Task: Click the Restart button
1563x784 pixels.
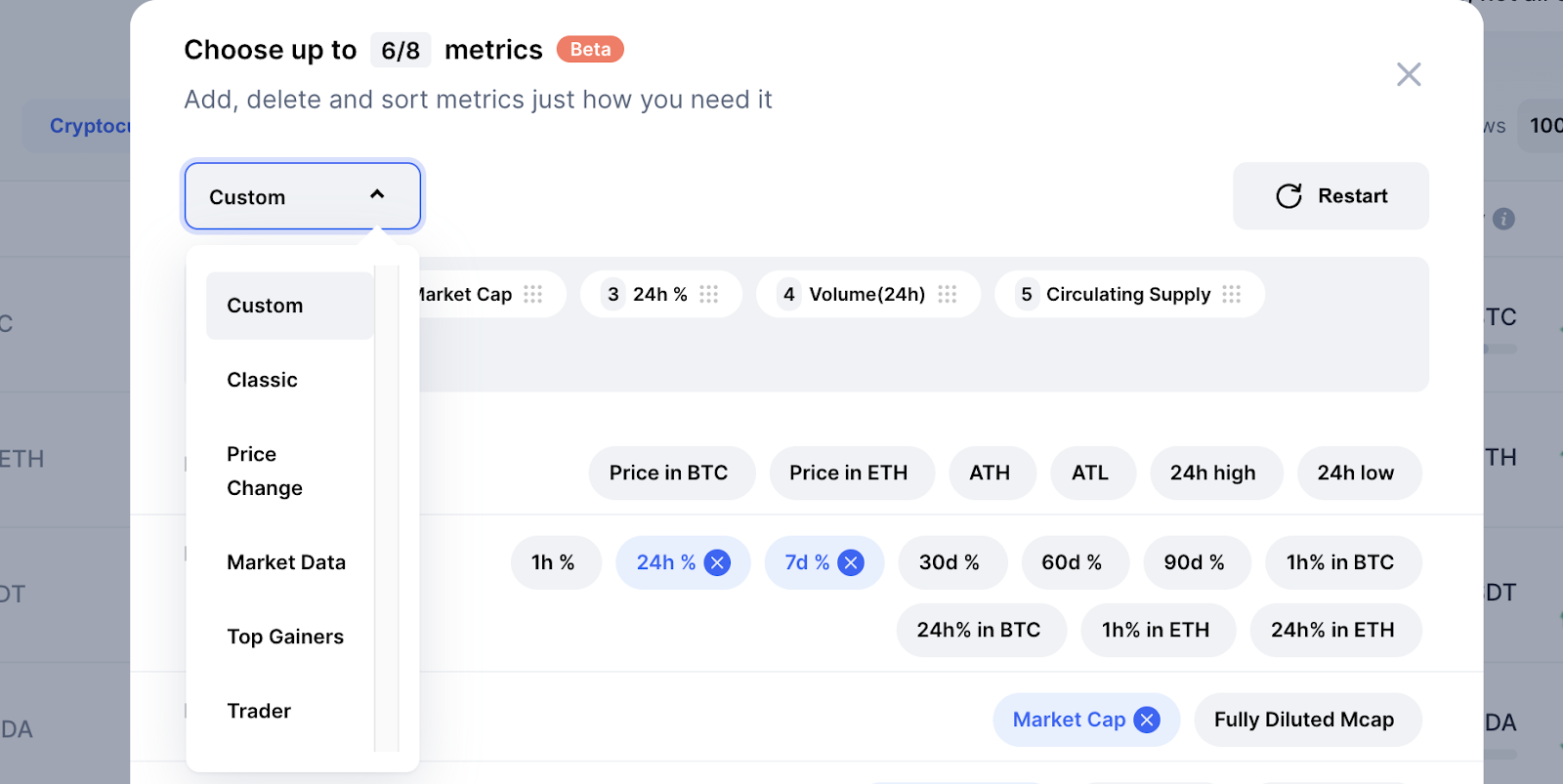Action: (1331, 196)
